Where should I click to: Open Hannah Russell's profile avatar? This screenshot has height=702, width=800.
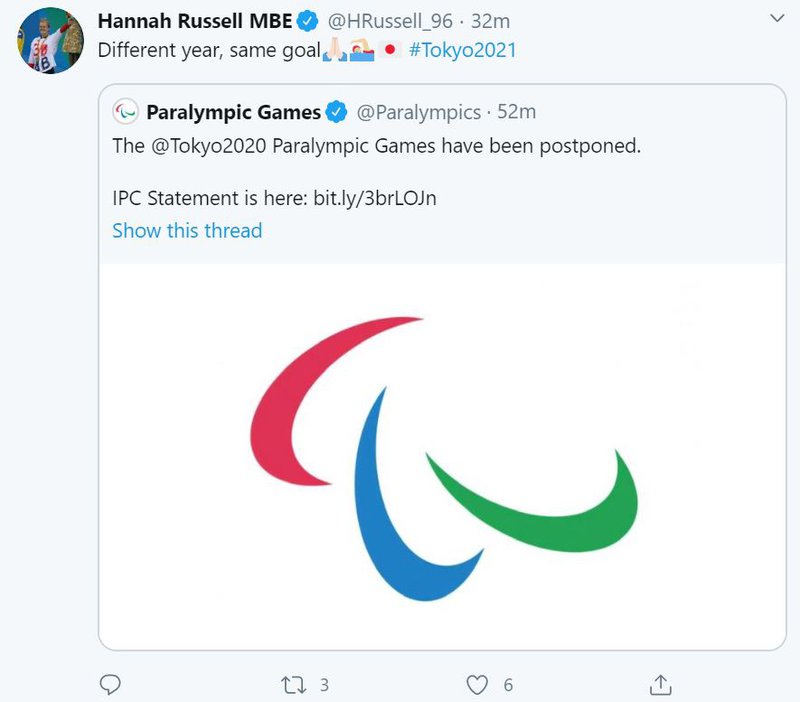(x=51, y=41)
